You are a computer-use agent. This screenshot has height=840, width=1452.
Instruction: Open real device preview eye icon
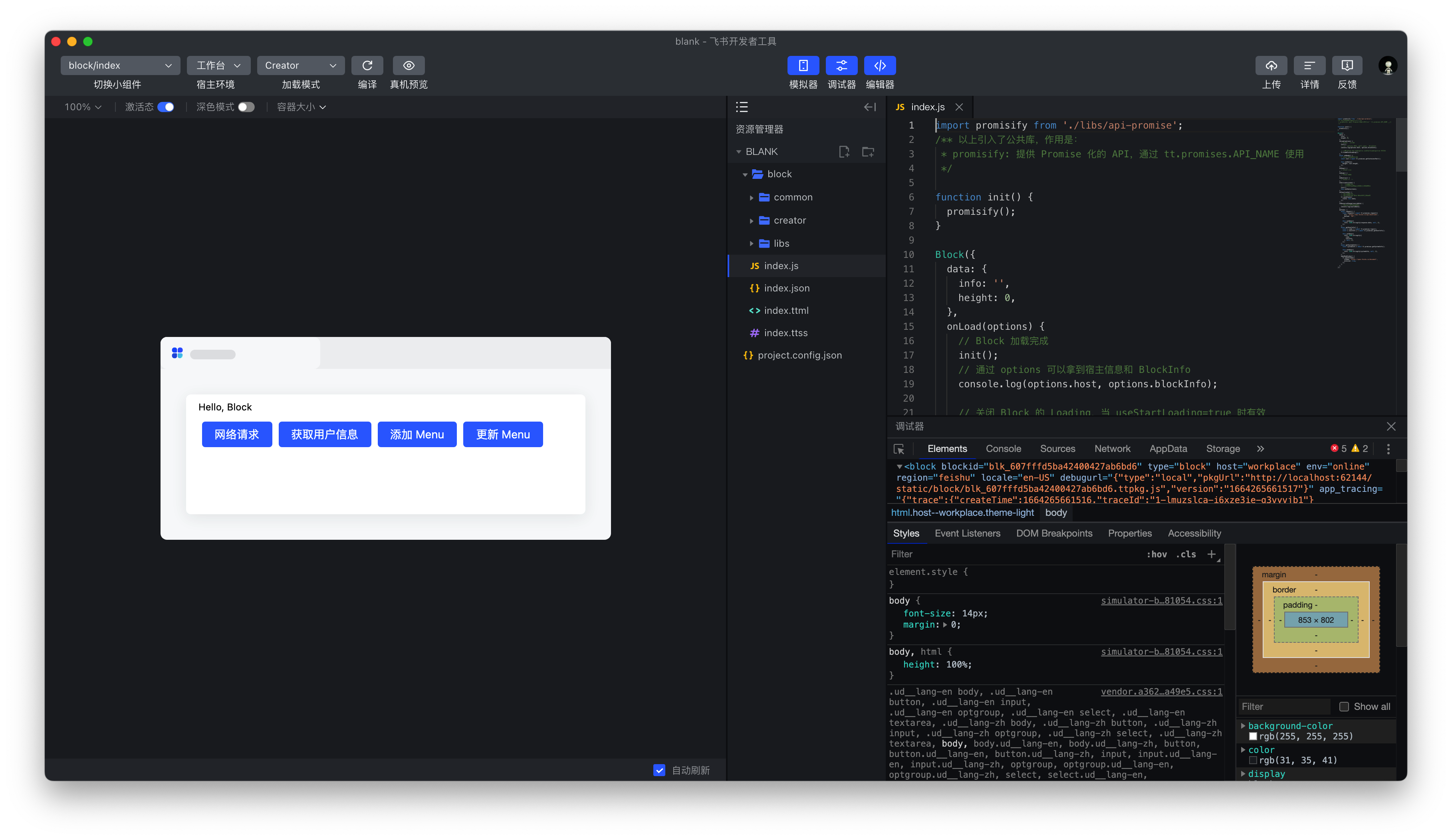click(409, 65)
